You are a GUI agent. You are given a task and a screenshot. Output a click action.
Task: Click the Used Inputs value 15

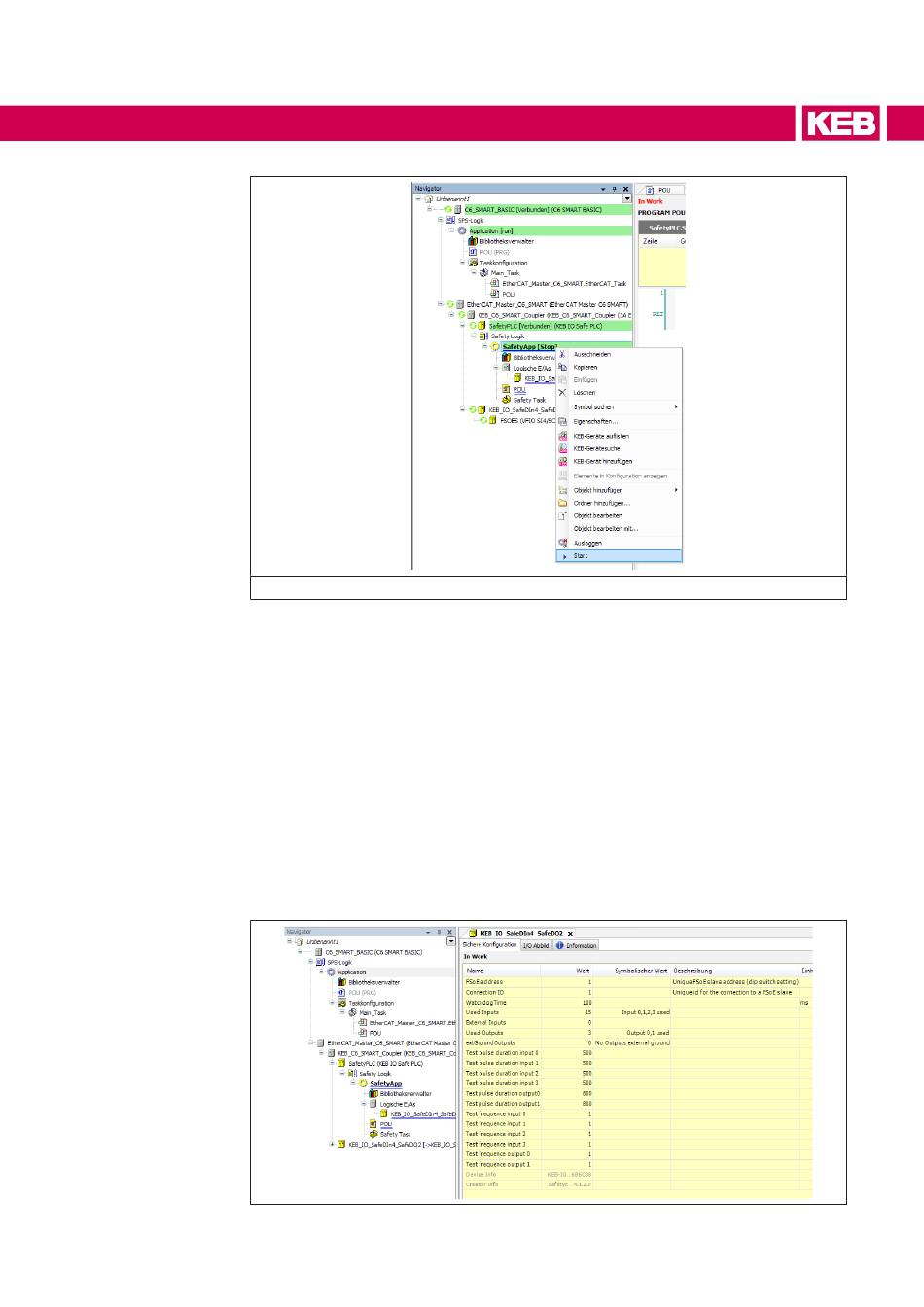[x=587, y=1012]
